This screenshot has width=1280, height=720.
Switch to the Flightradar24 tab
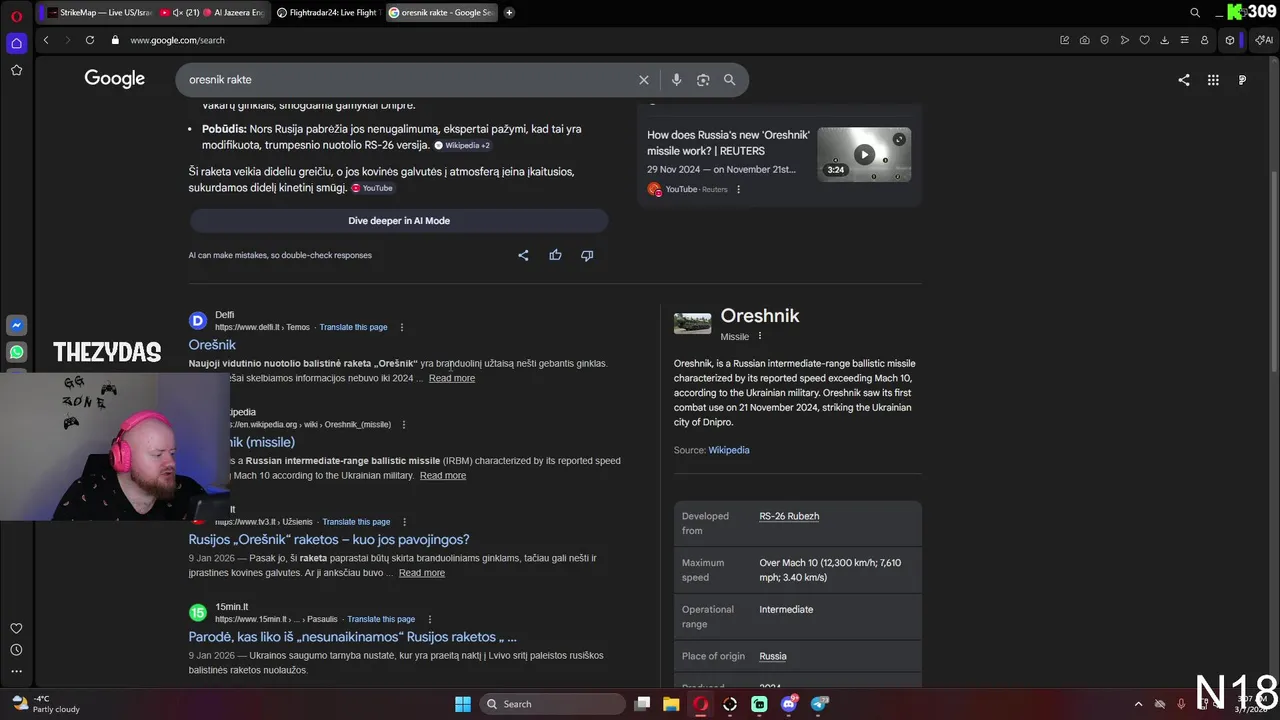[327, 12]
